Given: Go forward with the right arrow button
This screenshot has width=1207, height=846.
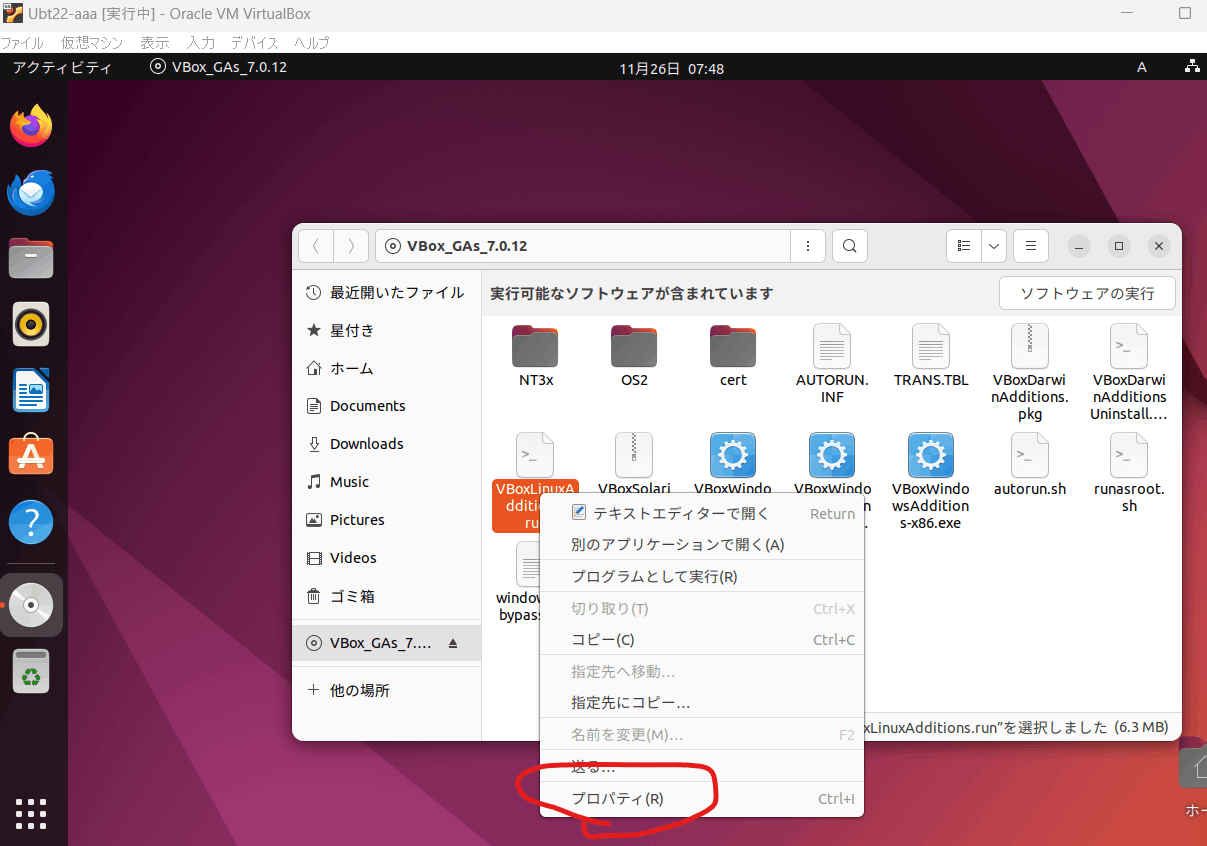Looking at the screenshot, I should point(351,246).
